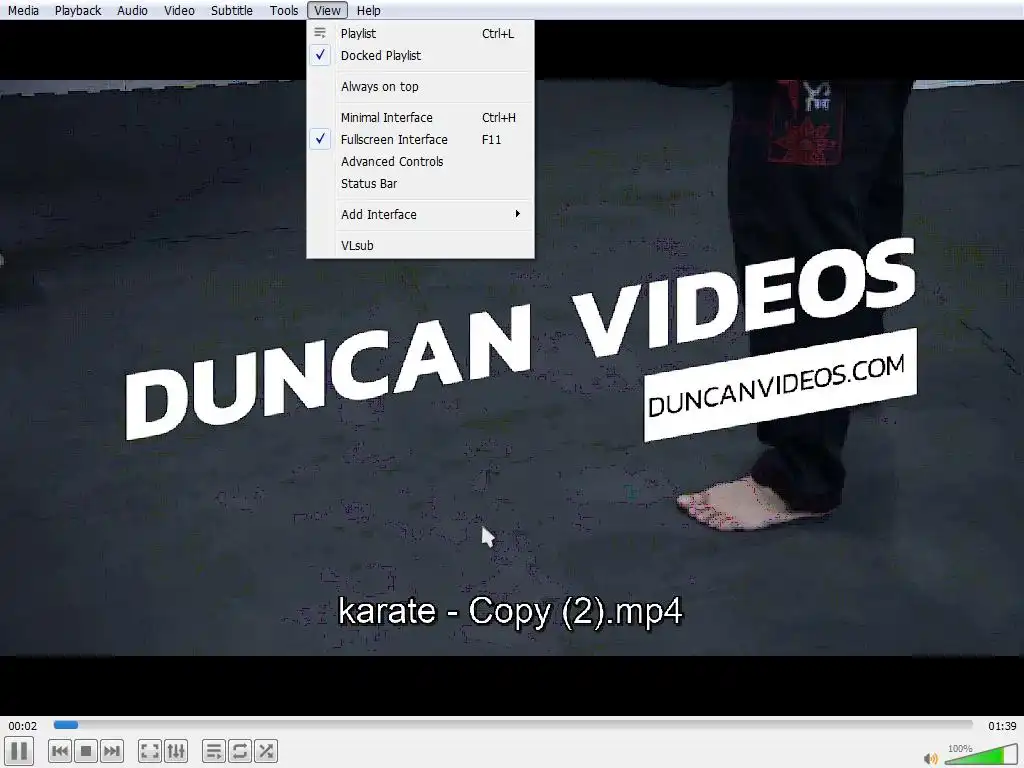The width and height of the screenshot is (1024, 768).
Task: Mute audio via speaker icon
Action: click(930, 758)
